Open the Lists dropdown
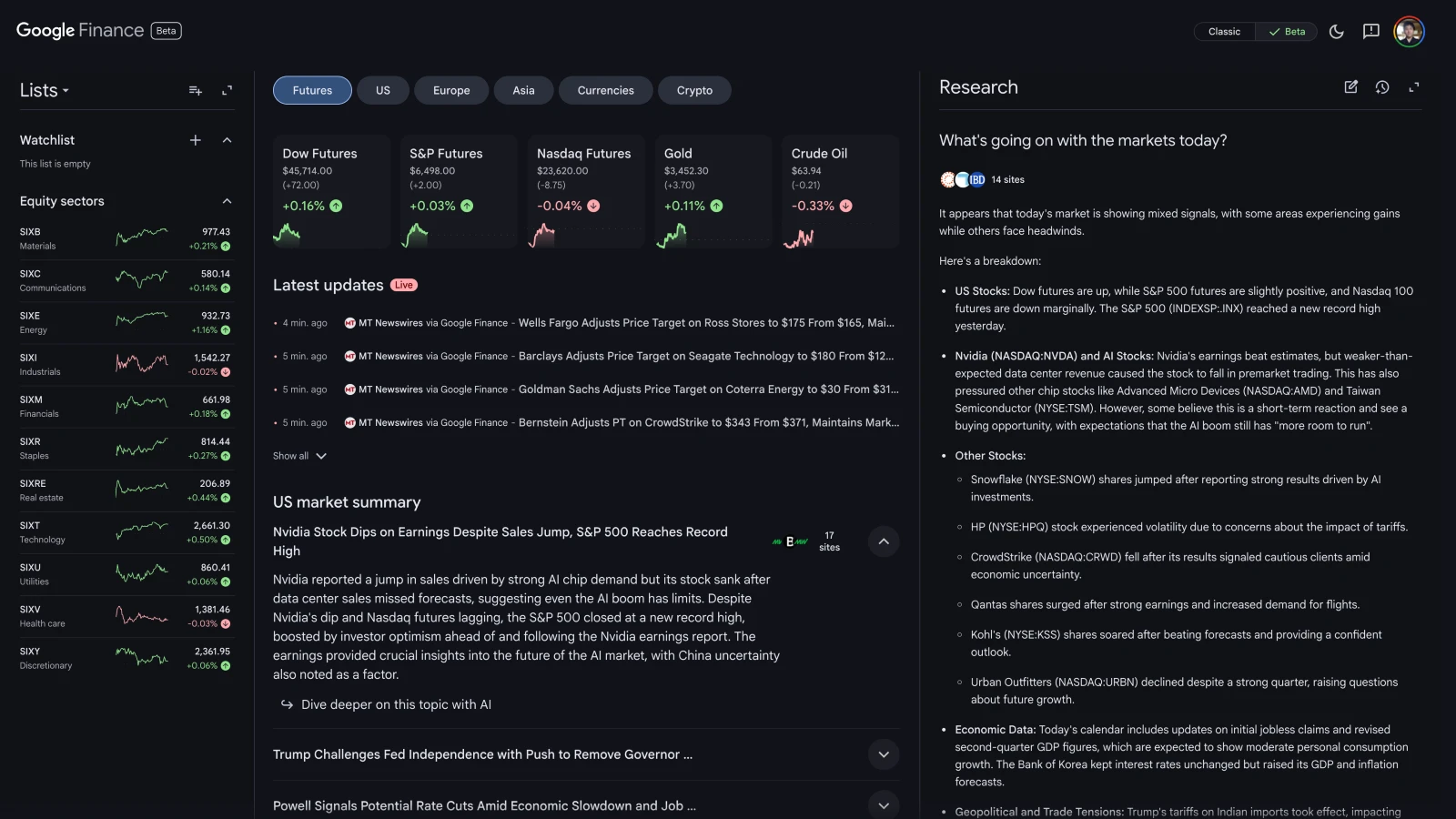Screen dimensions: 1456x819 (x=45, y=90)
